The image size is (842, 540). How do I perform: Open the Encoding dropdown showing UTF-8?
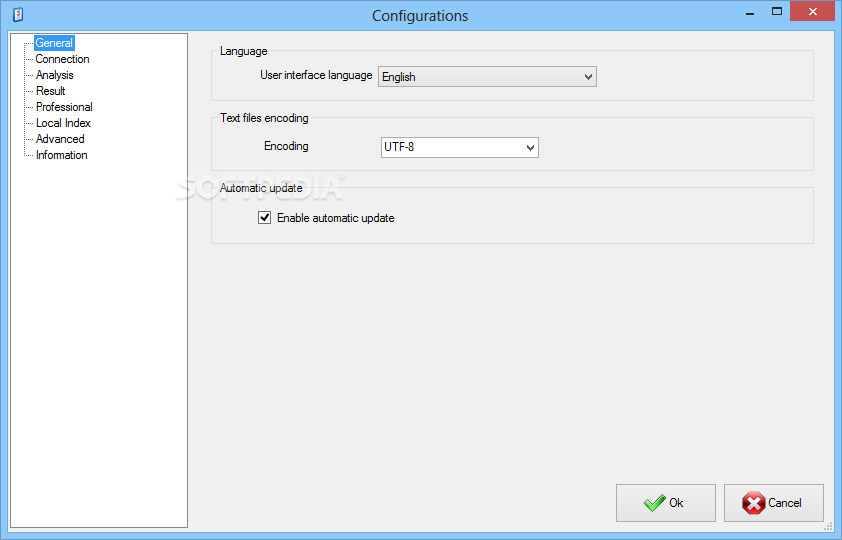[x=460, y=147]
